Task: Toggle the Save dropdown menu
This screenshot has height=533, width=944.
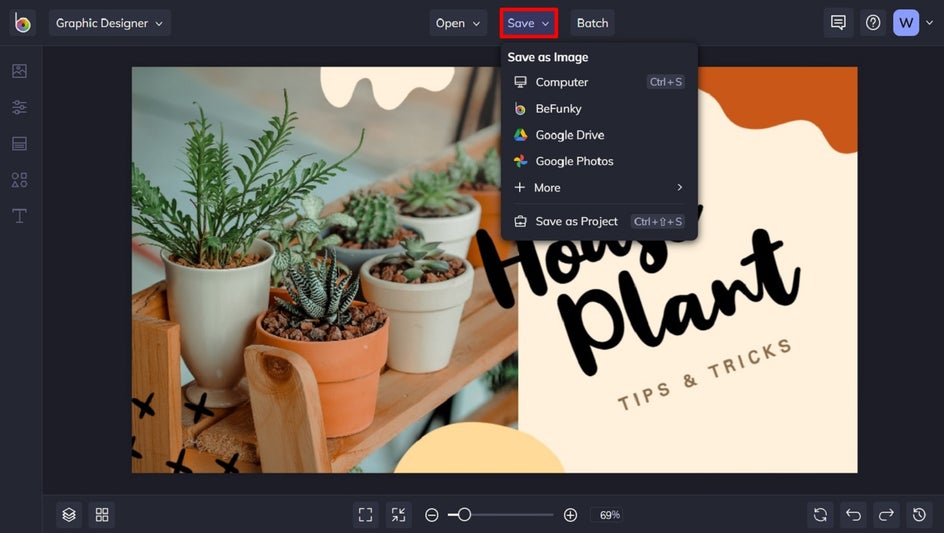Action: click(x=529, y=23)
